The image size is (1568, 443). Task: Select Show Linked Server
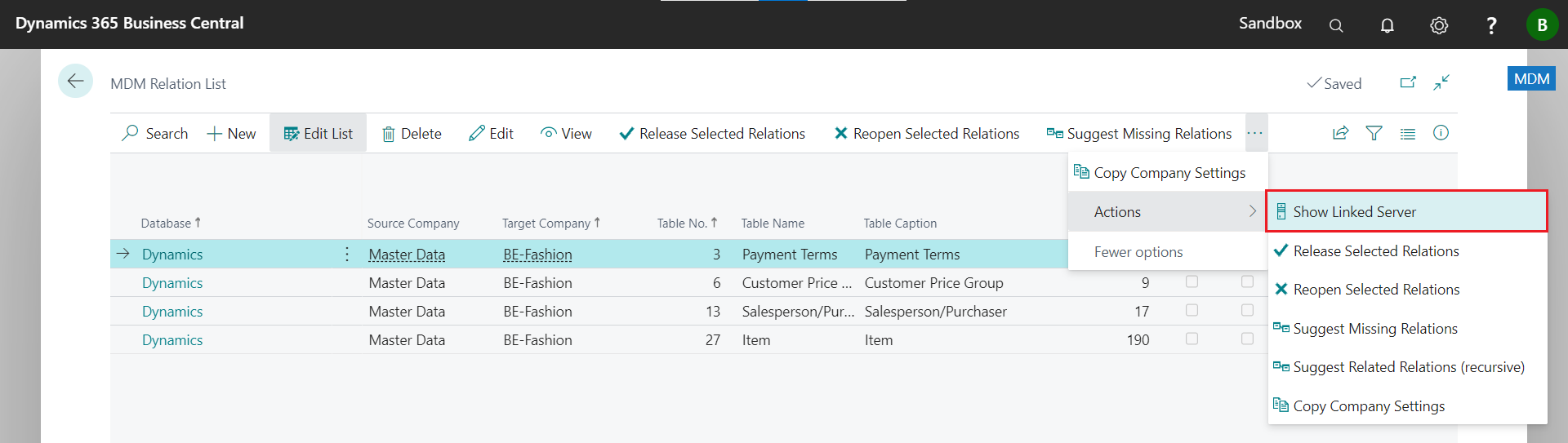click(1406, 212)
